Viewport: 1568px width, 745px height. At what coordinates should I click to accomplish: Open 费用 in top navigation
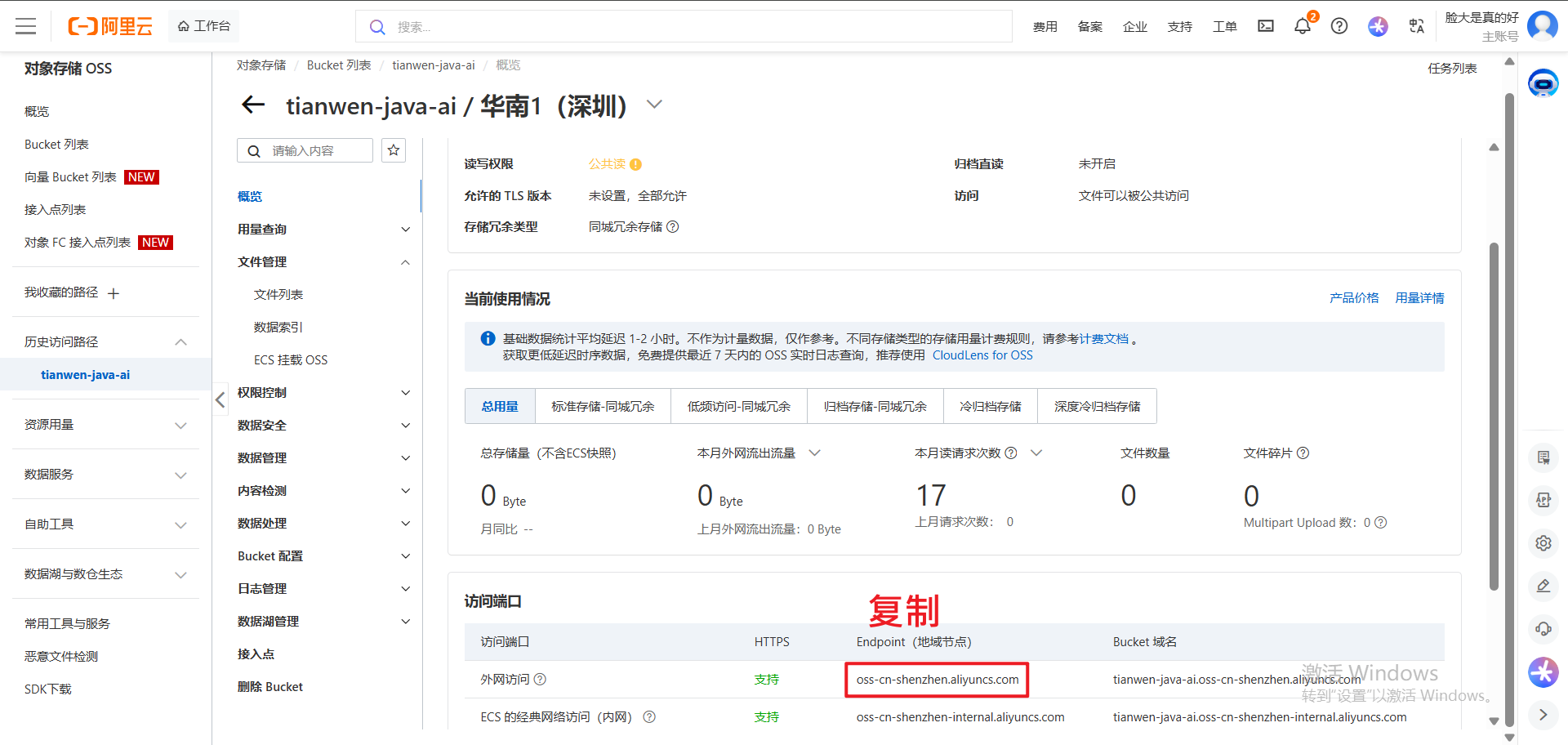point(1045,27)
